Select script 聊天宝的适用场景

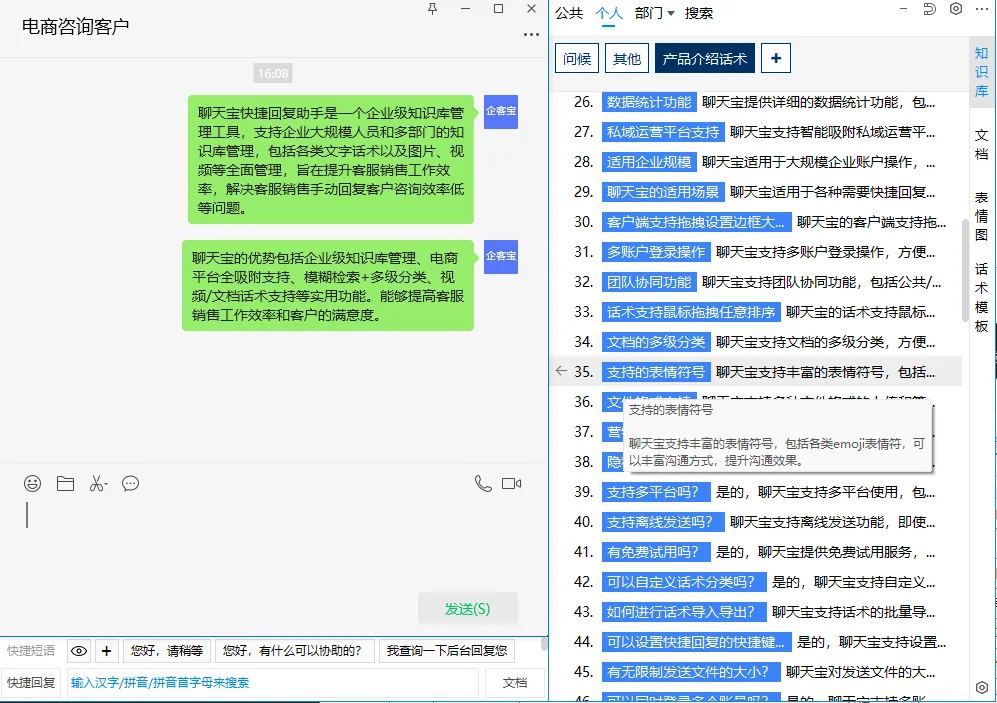pos(663,192)
